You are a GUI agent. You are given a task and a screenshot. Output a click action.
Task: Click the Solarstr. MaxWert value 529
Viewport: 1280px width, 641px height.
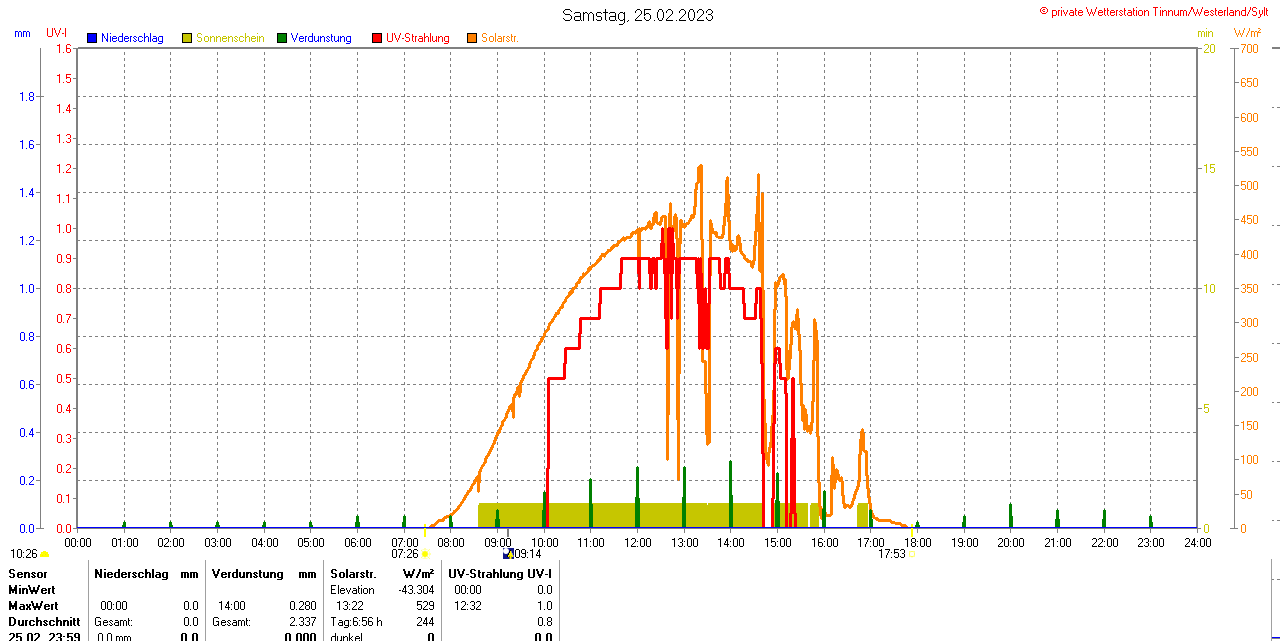(425, 606)
